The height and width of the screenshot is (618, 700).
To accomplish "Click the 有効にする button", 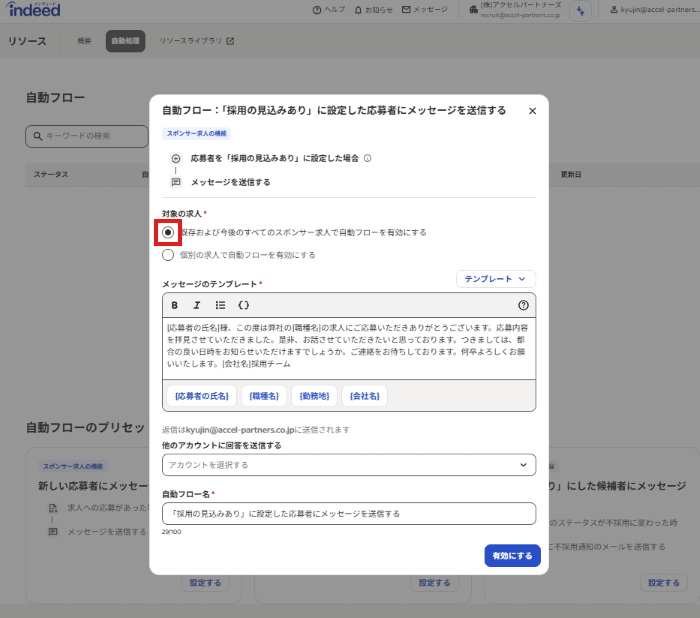I will (x=512, y=555).
